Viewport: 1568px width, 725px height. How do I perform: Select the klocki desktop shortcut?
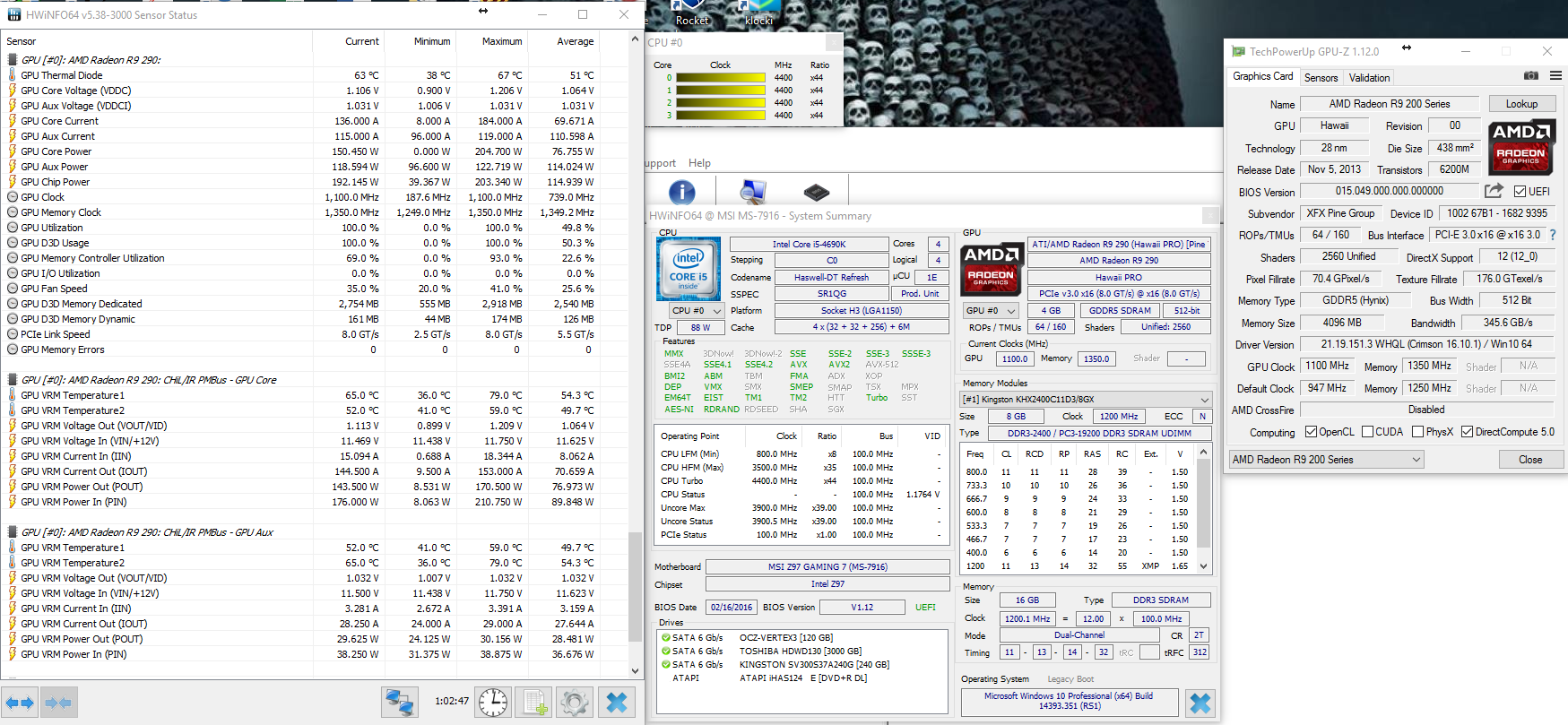[758, 13]
